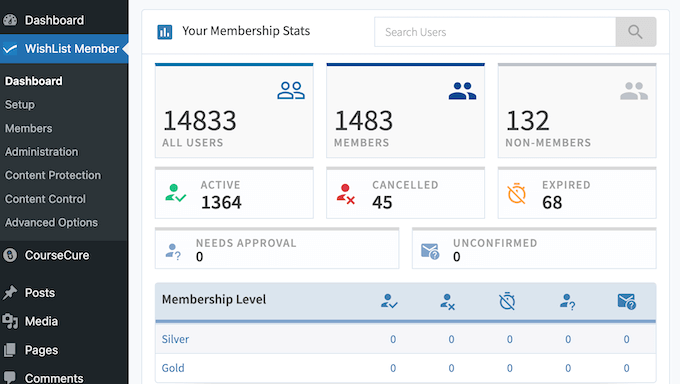Screen dimensions: 680x384
Task: Click the WishList Member checkmark icon
Action: tap(10, 49)
